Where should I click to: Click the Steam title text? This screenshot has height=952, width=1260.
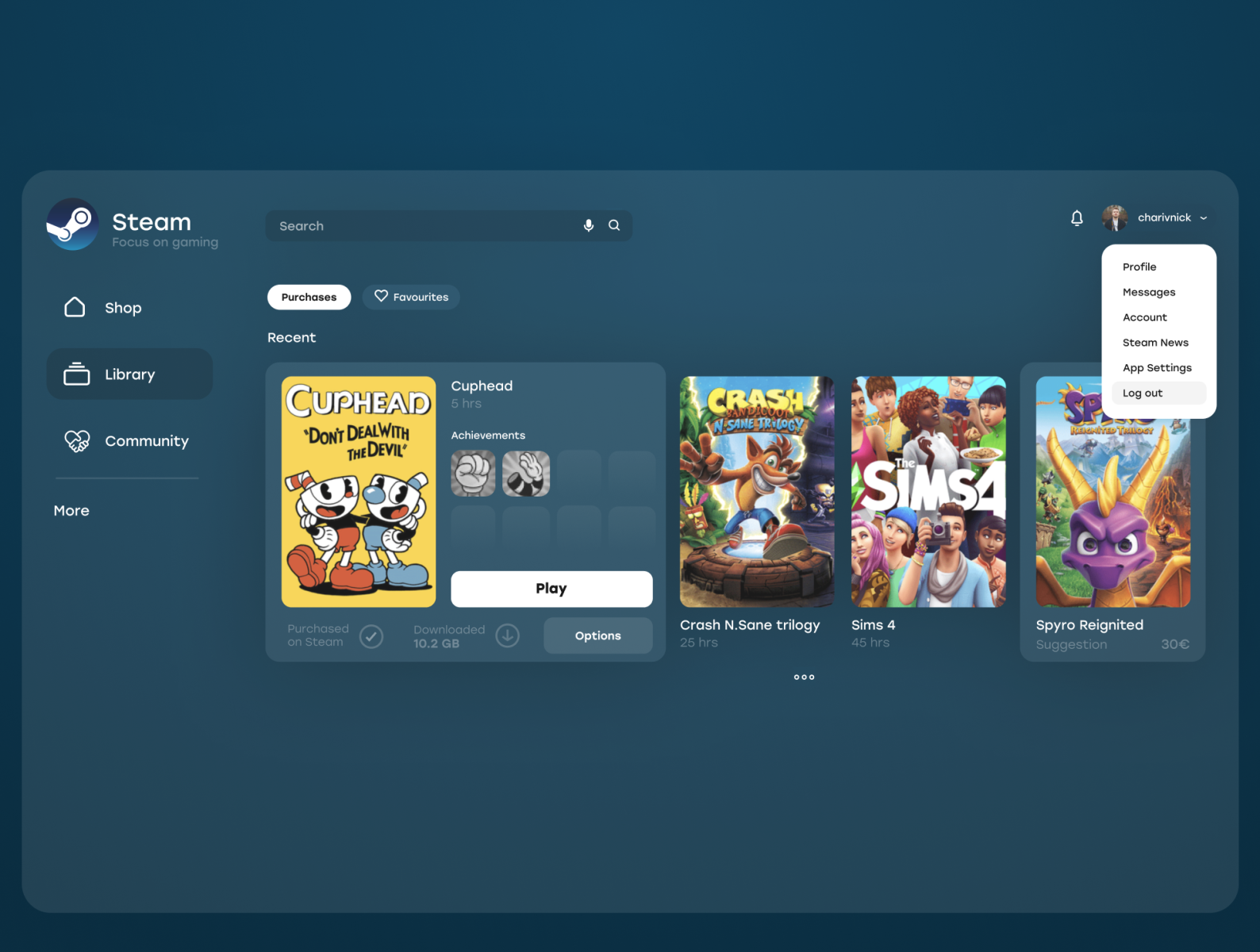click(x=152, y=221)
